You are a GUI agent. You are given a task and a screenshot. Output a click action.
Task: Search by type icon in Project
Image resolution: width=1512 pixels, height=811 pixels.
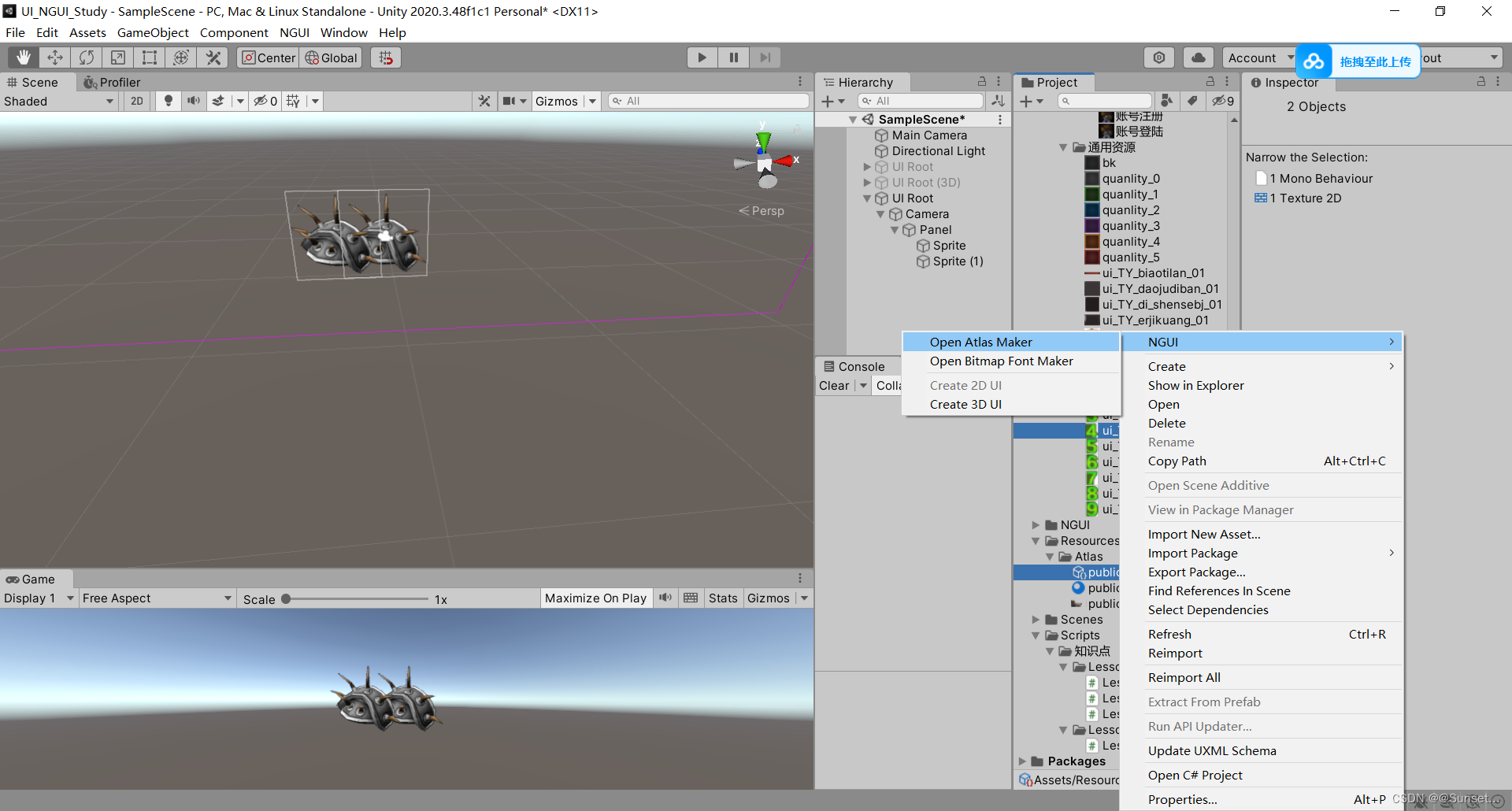[1167, 101]
